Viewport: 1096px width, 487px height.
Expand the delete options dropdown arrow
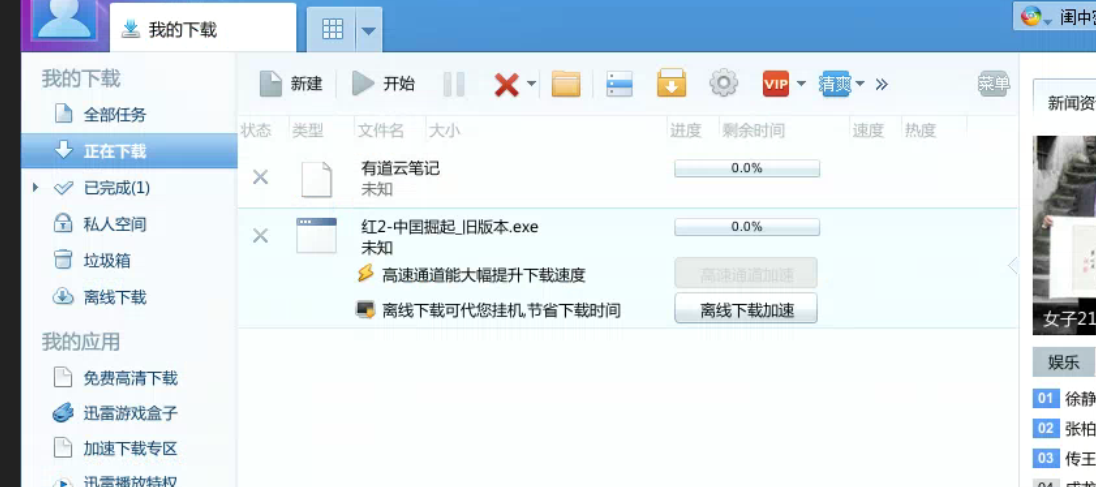[531, 85]
